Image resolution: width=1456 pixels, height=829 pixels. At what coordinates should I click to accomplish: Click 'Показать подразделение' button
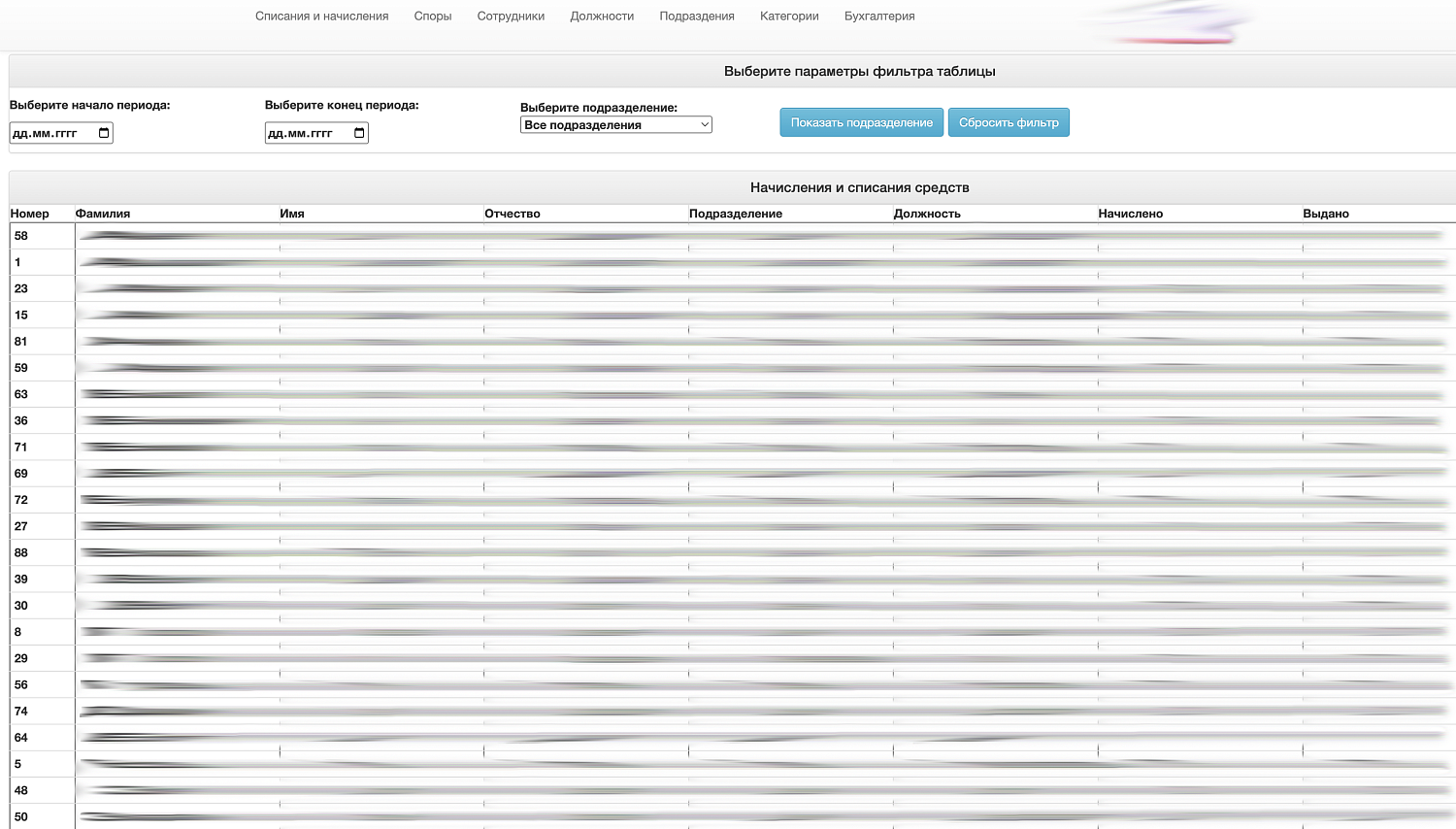pos(861,122)
